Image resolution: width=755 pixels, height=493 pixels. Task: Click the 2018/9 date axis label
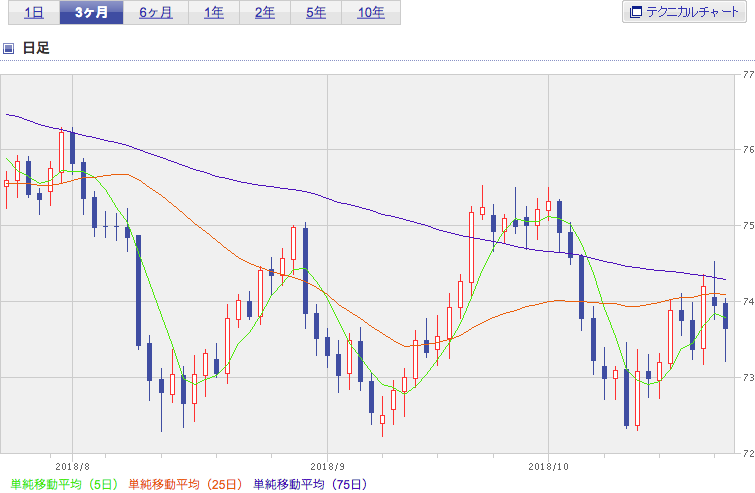[x=327, y=467]
